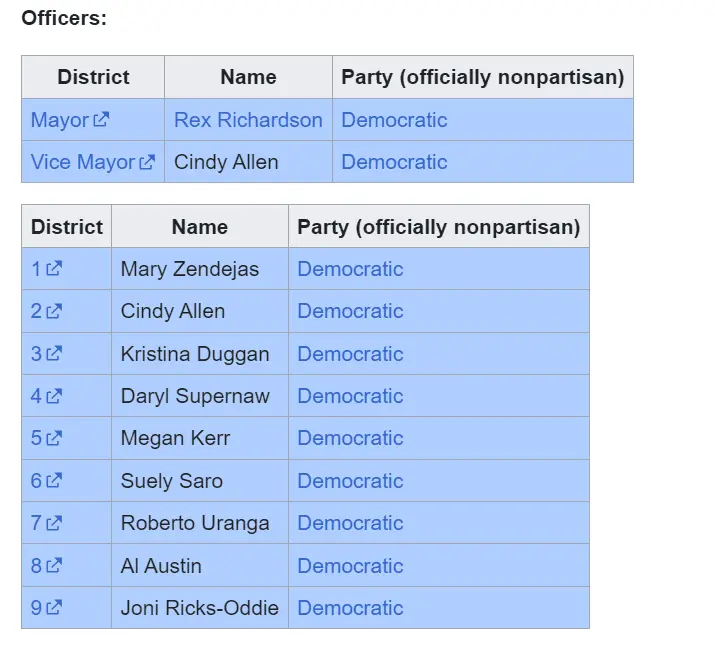Click the Name header in district table

(199, 227)
